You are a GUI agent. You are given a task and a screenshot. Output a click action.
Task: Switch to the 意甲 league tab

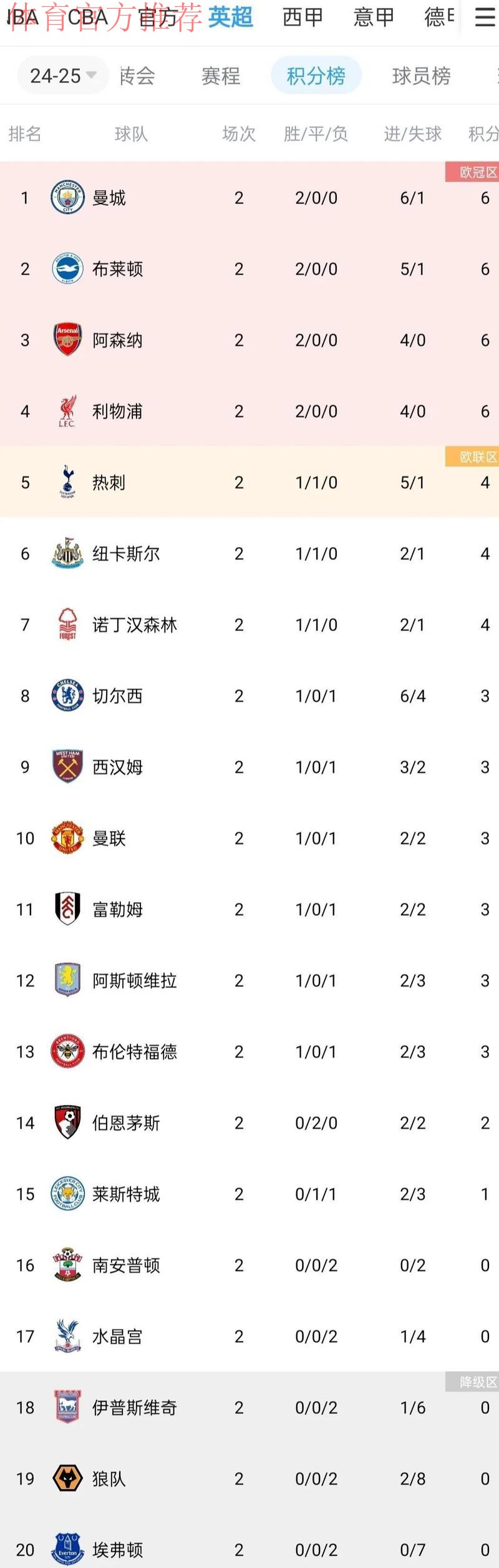(x=372, y=17)
